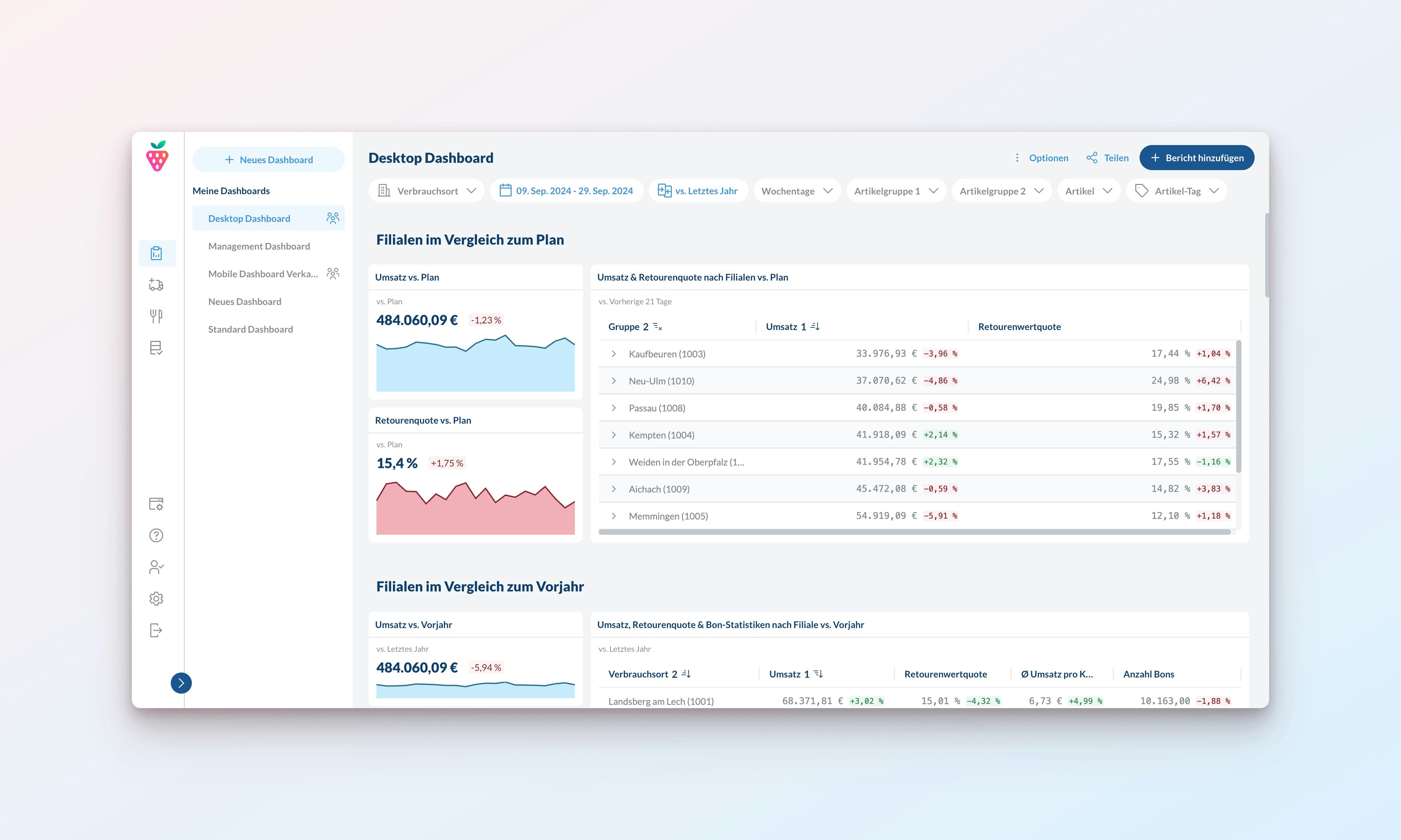Open the Wochentage dropdown
The width and height of the screenshot is (1401, 840).
(x=797, y=191)
